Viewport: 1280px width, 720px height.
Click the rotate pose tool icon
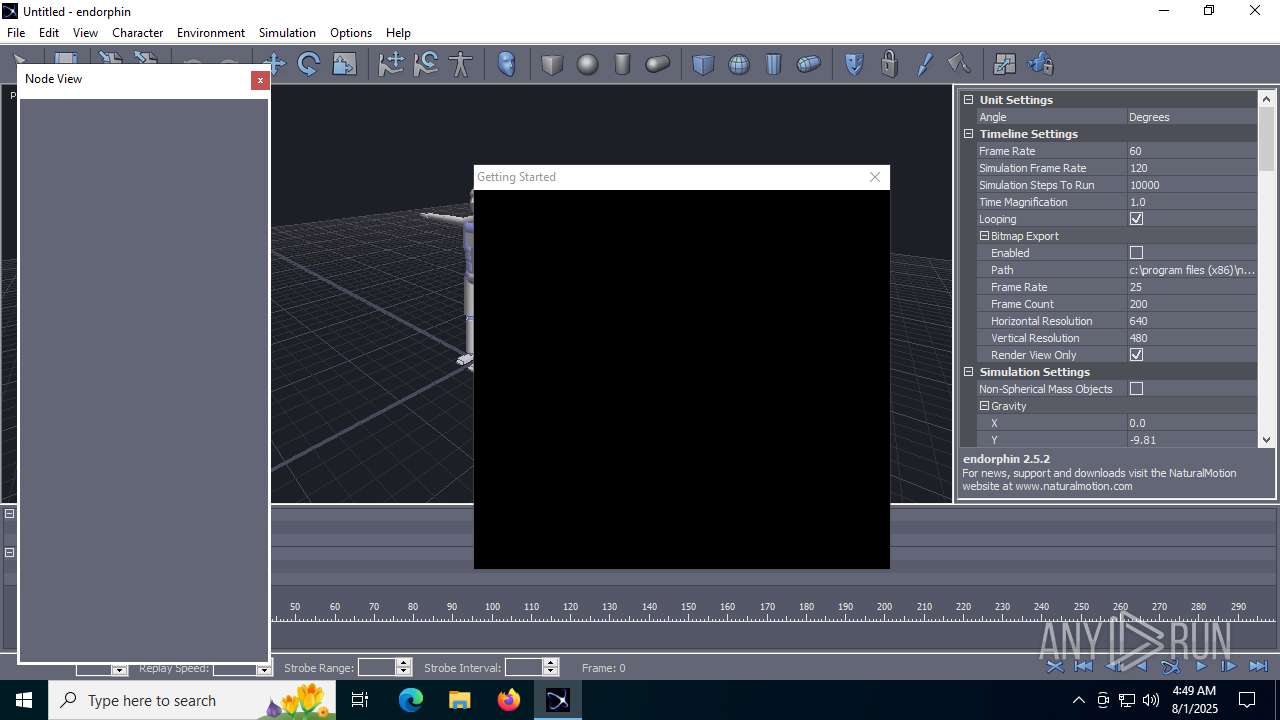pyautogui.click(x=426, y=64)
